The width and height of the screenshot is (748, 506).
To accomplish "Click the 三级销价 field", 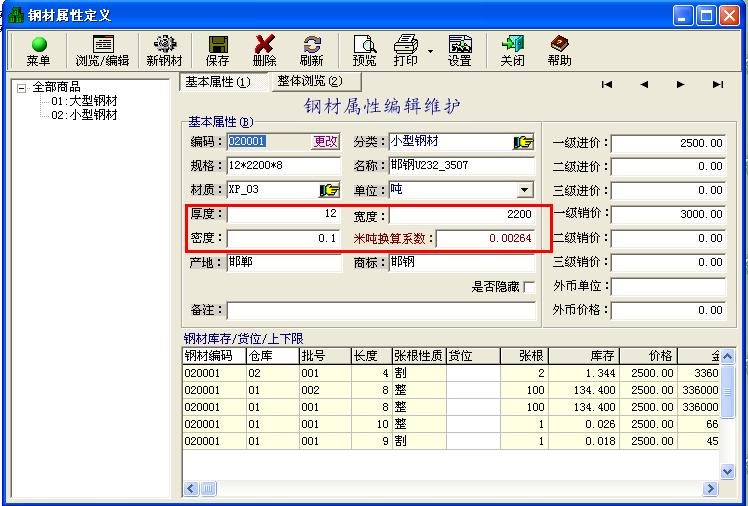I will [668, 262].
